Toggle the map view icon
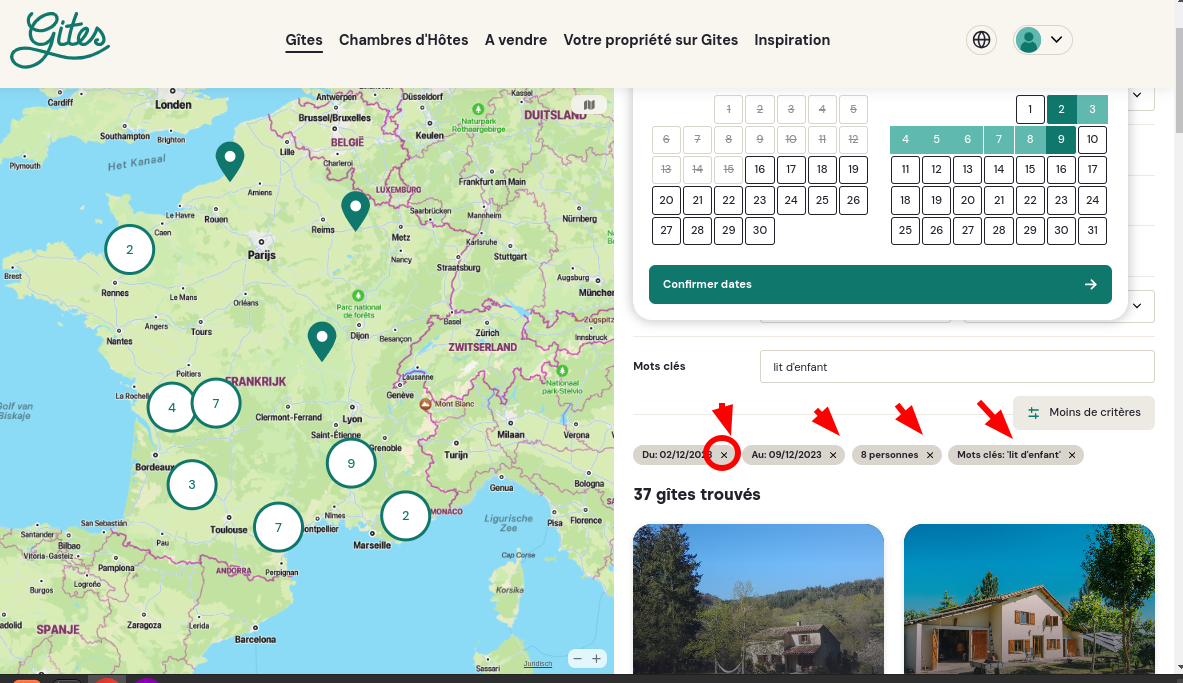The height and width of the screenshot is (683, 1183). click(x=589, y=104)
